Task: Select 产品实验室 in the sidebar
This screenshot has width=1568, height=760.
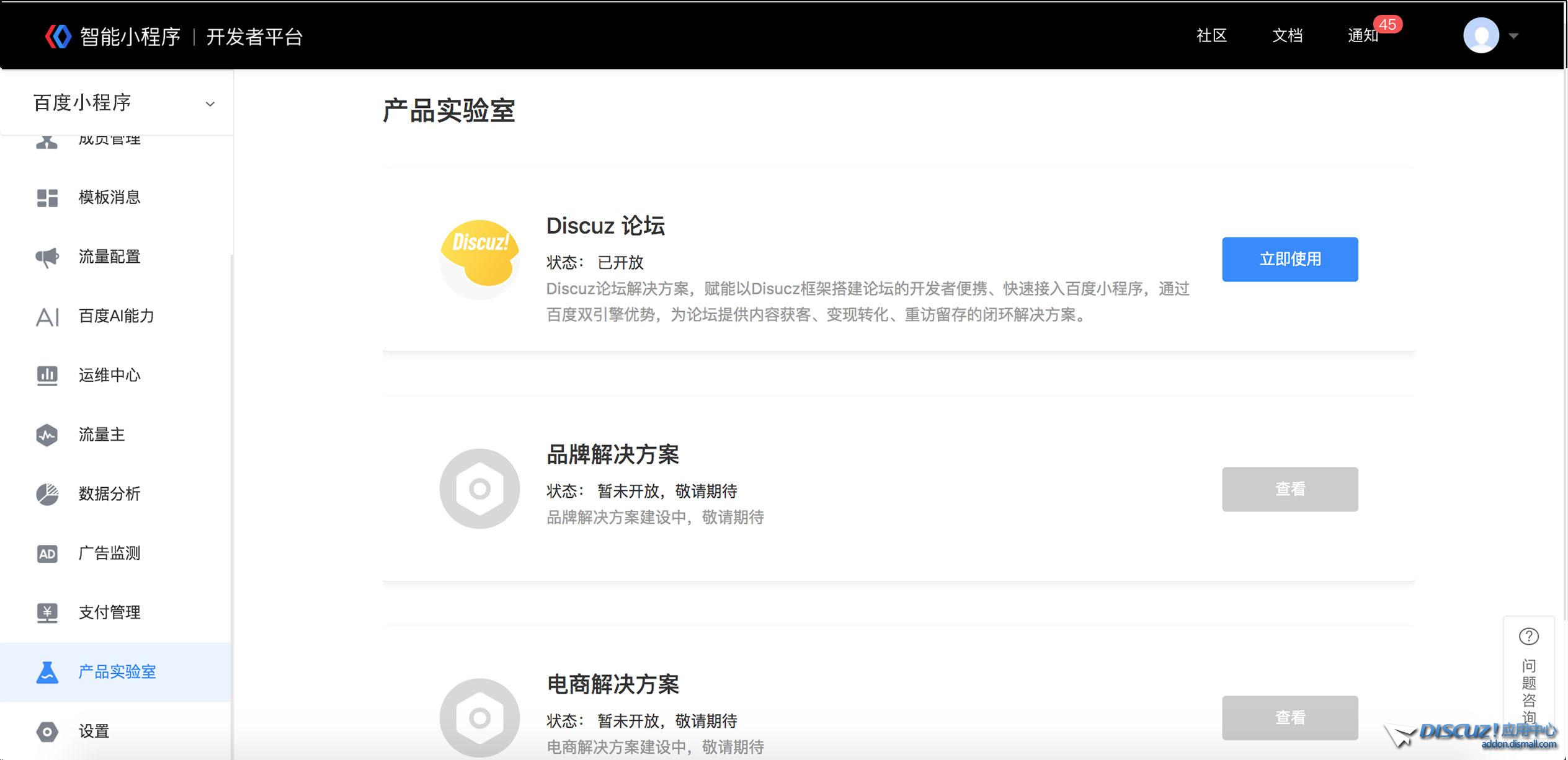Action: pos(117,672)
